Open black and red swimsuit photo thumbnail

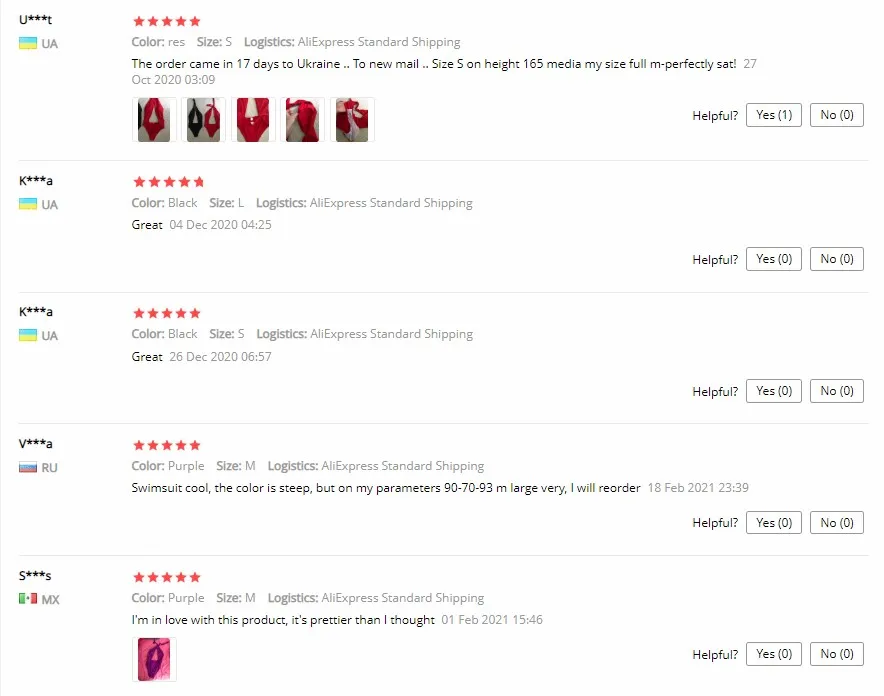click(x=204, y=119)
